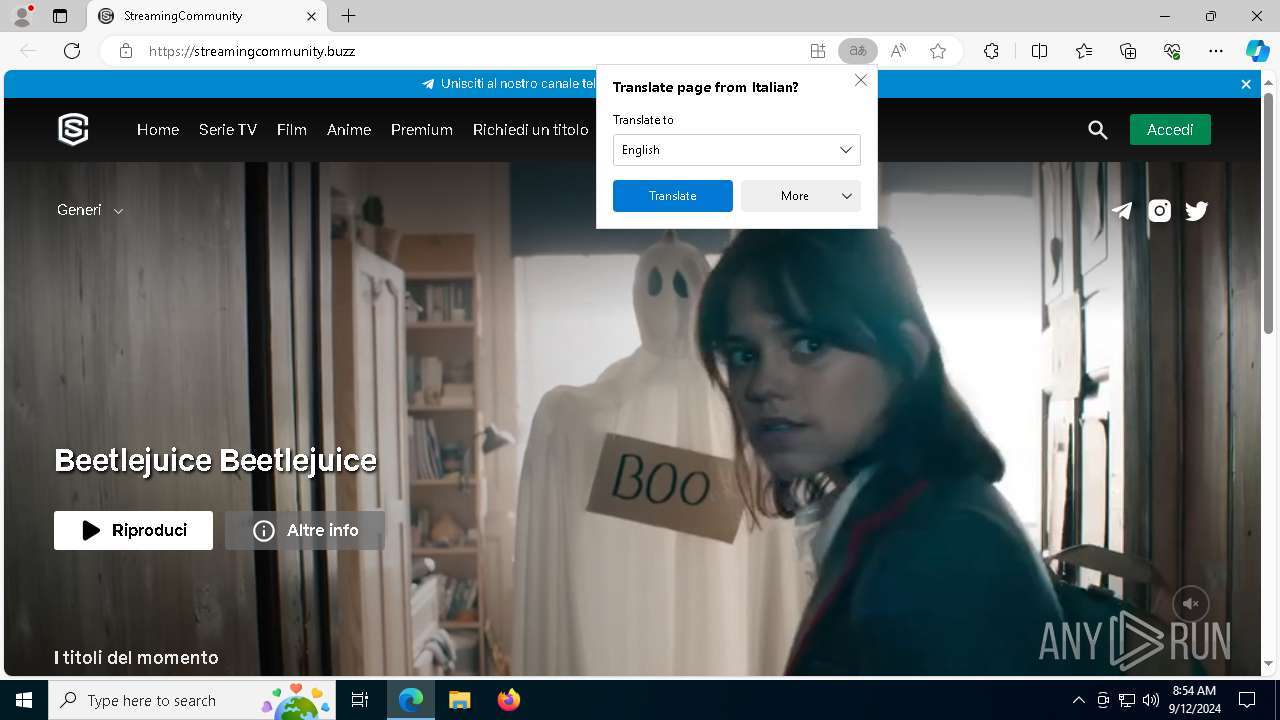
Task: Expand the More options dropdown in the translate popup
Action: pyautogui.click(x=800, y=196)
